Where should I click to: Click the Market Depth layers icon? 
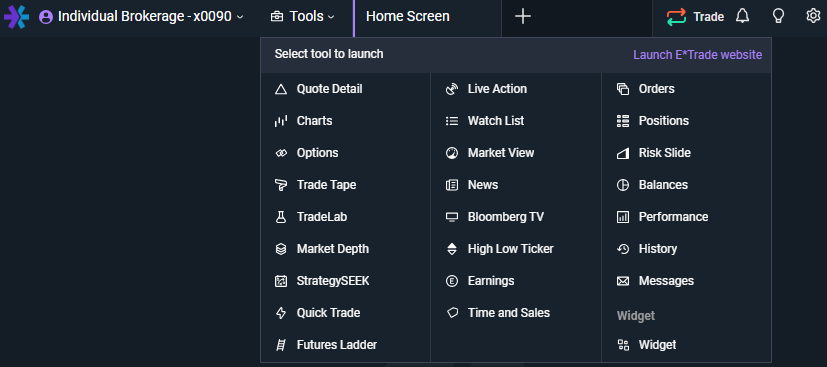click(281, 249)
